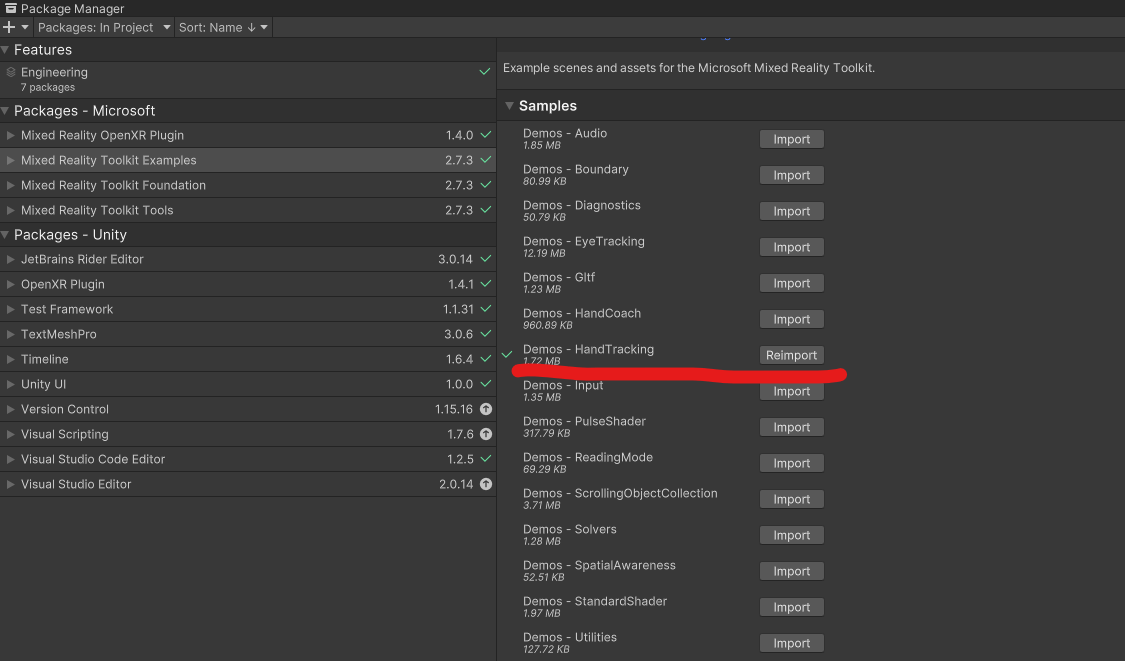Click installed checkmark for Unity UI

coord(486,384)
